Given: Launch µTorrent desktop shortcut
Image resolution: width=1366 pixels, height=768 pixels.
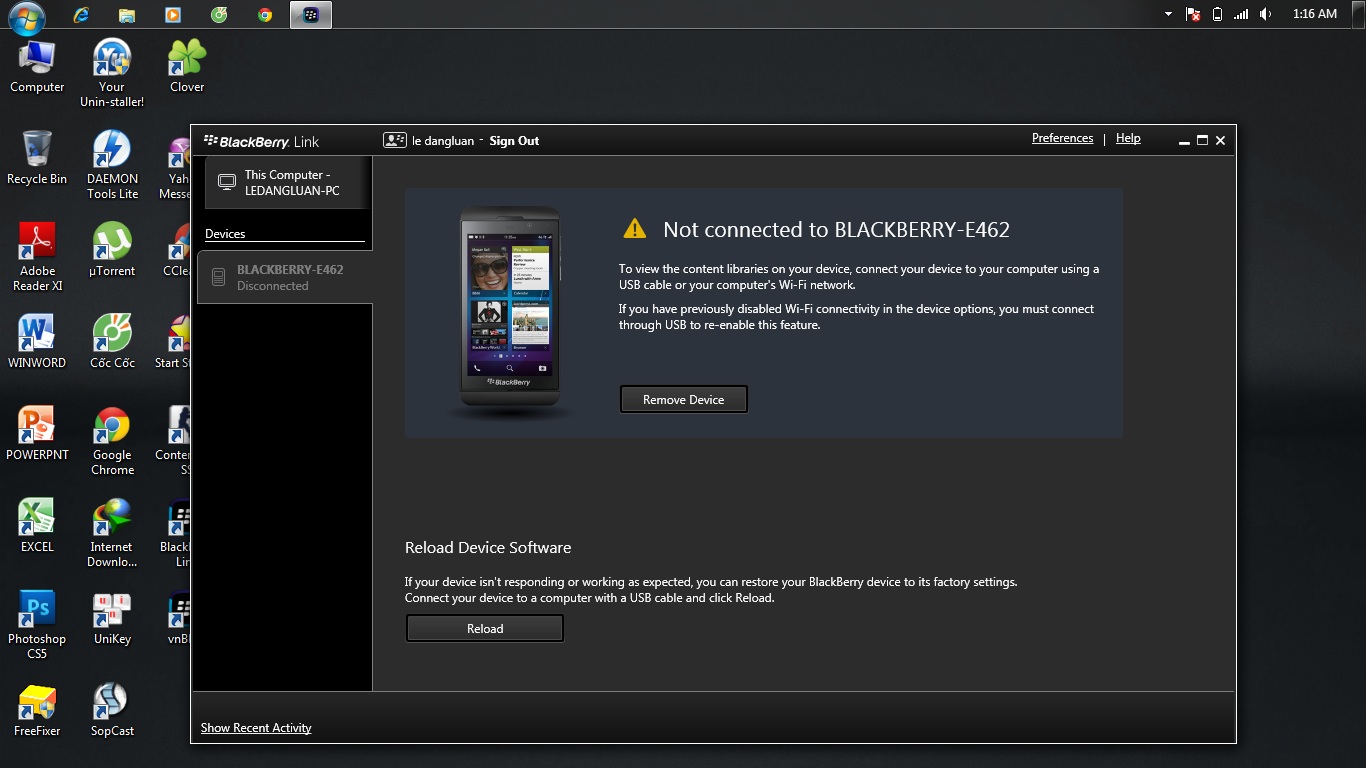Looking at the screenshot, I should pos(112,250).
